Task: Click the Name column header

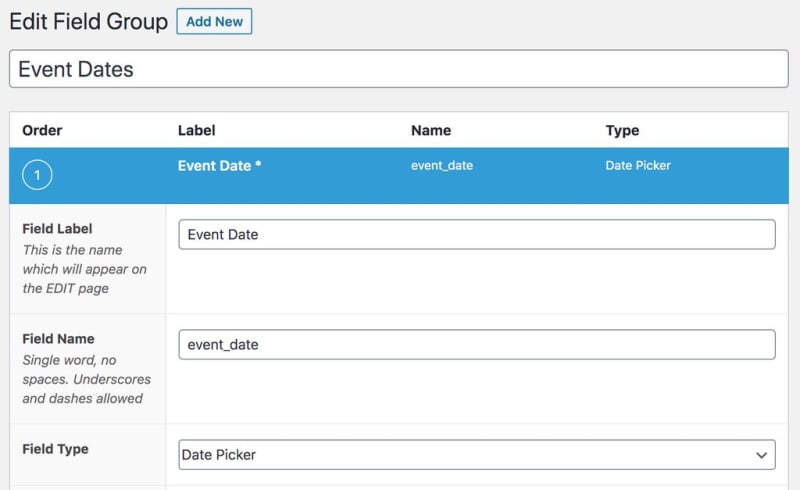Action: click(431, 131)
